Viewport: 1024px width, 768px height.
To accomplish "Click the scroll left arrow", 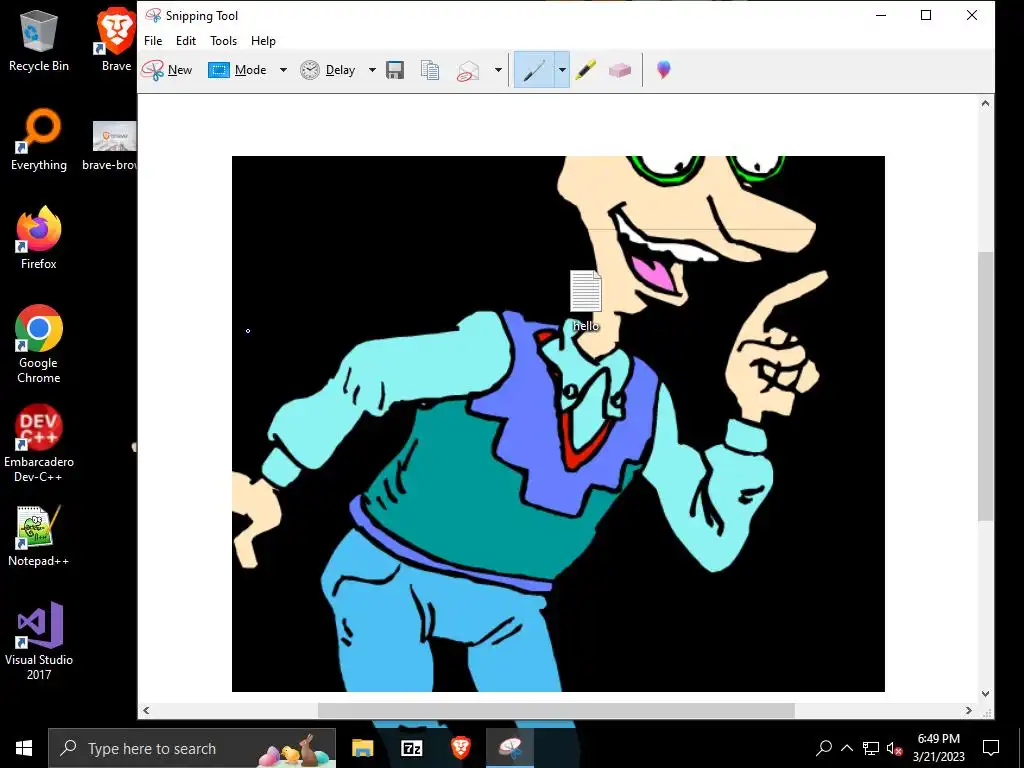I will pos(146,711).
